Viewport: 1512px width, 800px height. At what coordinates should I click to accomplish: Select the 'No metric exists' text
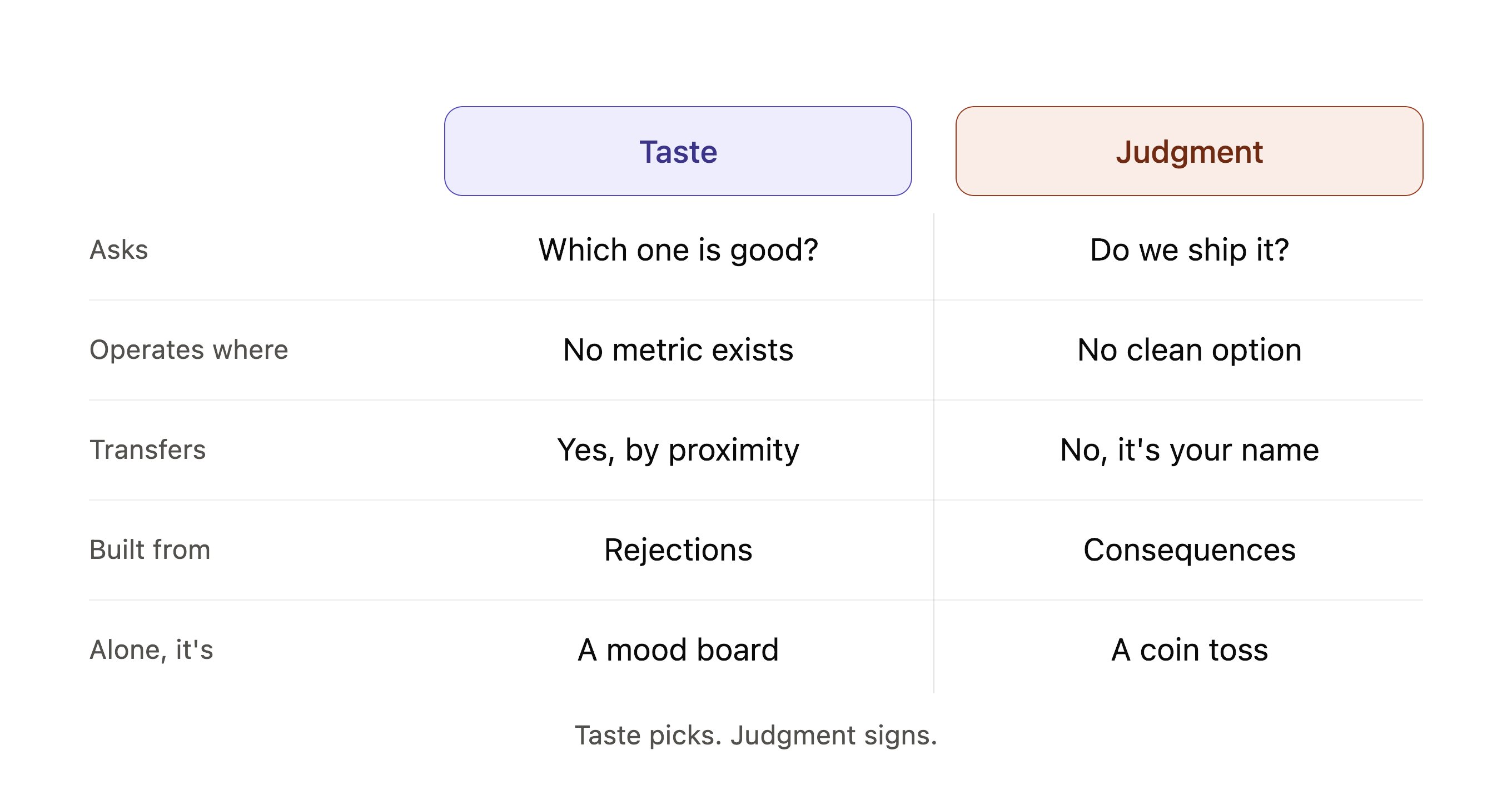(x=678, y=350)
